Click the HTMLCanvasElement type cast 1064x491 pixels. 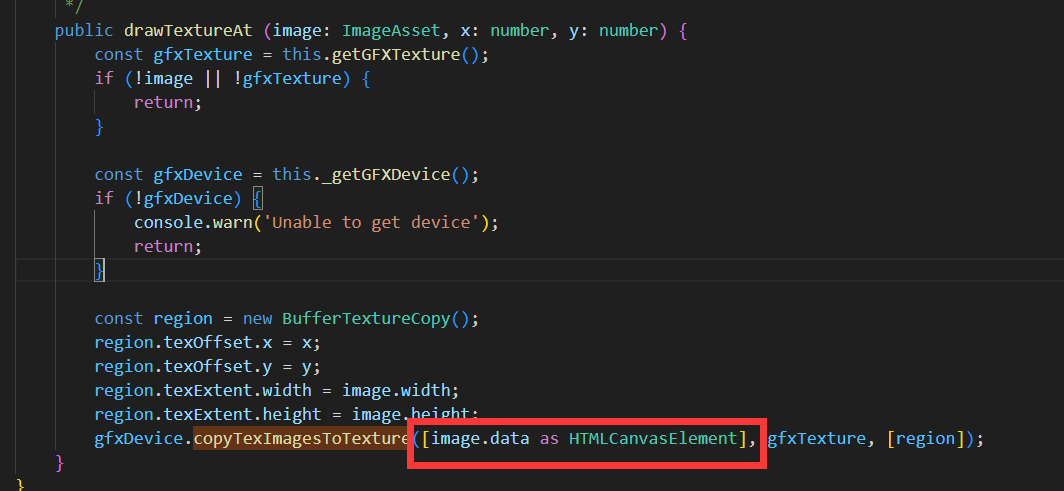coord(653,439)
